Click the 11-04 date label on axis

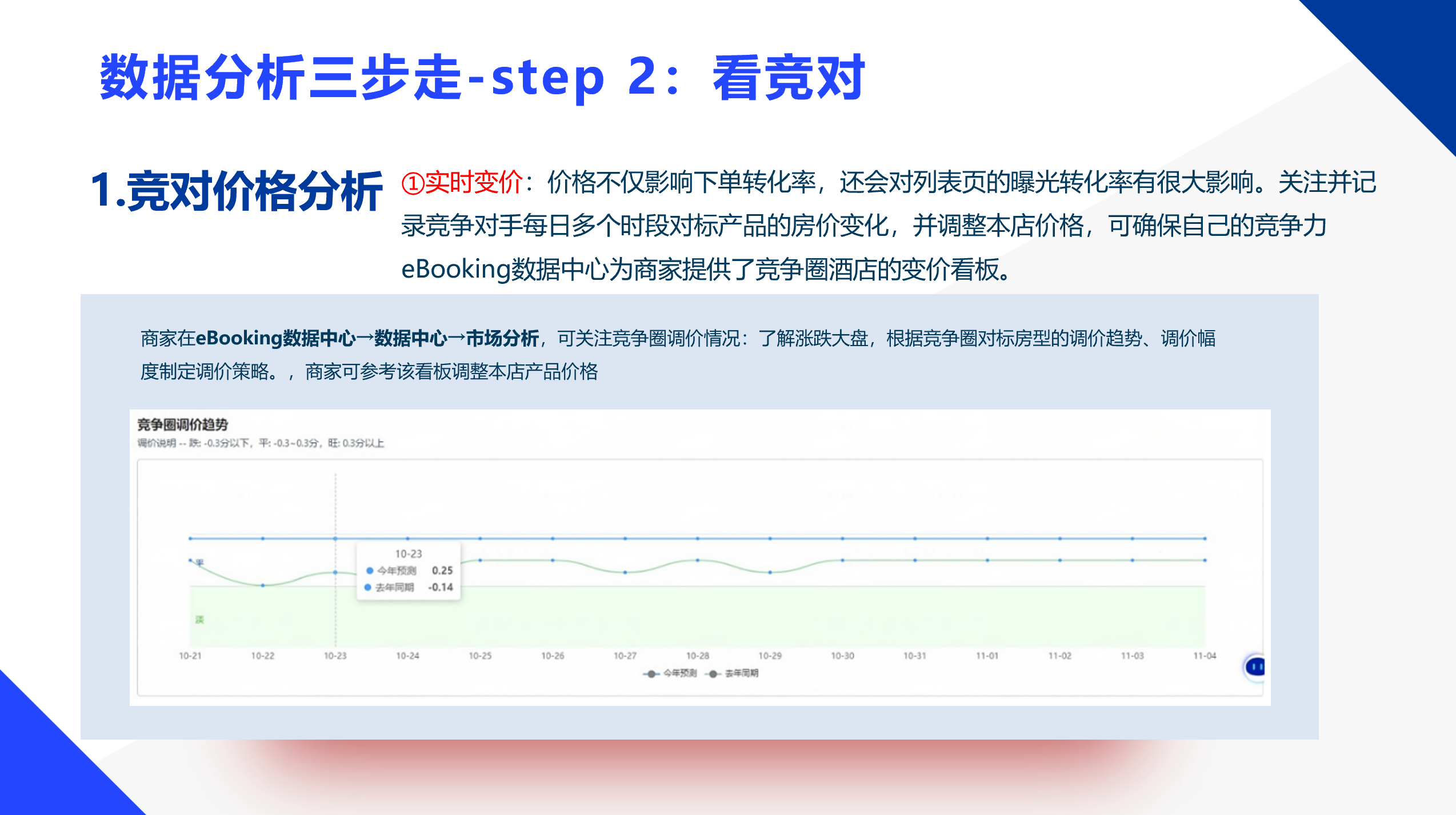1204,656
